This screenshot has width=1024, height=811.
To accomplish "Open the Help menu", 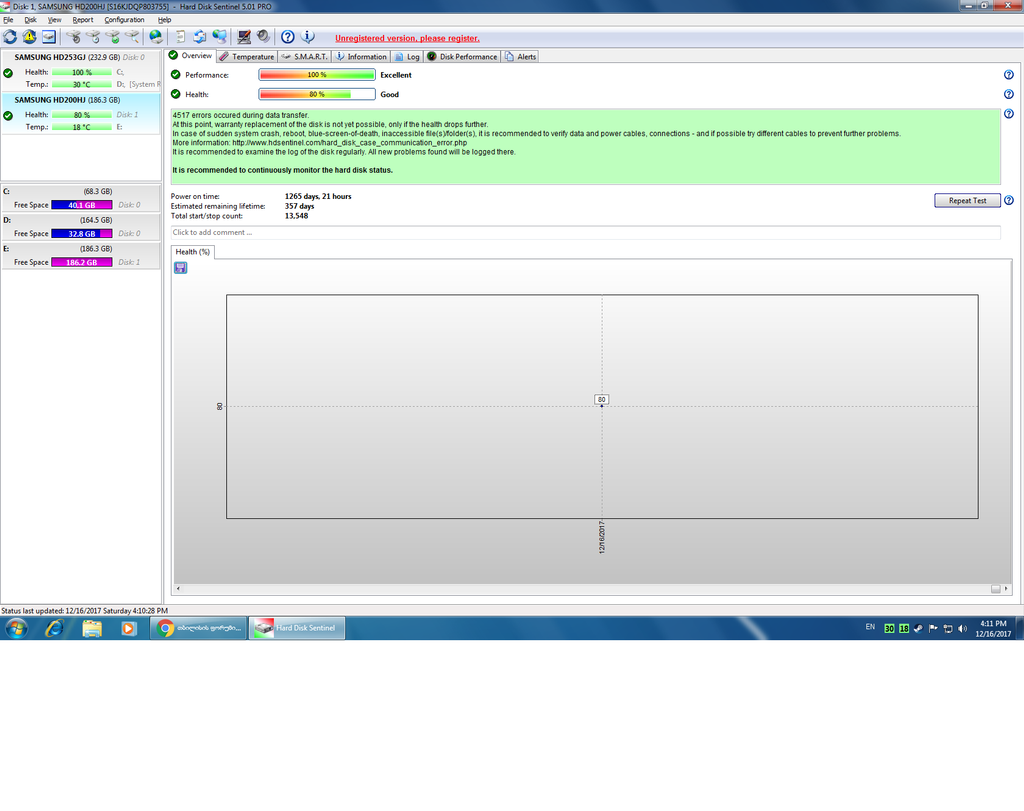I will pyautogui.click(x=165, y=20).
